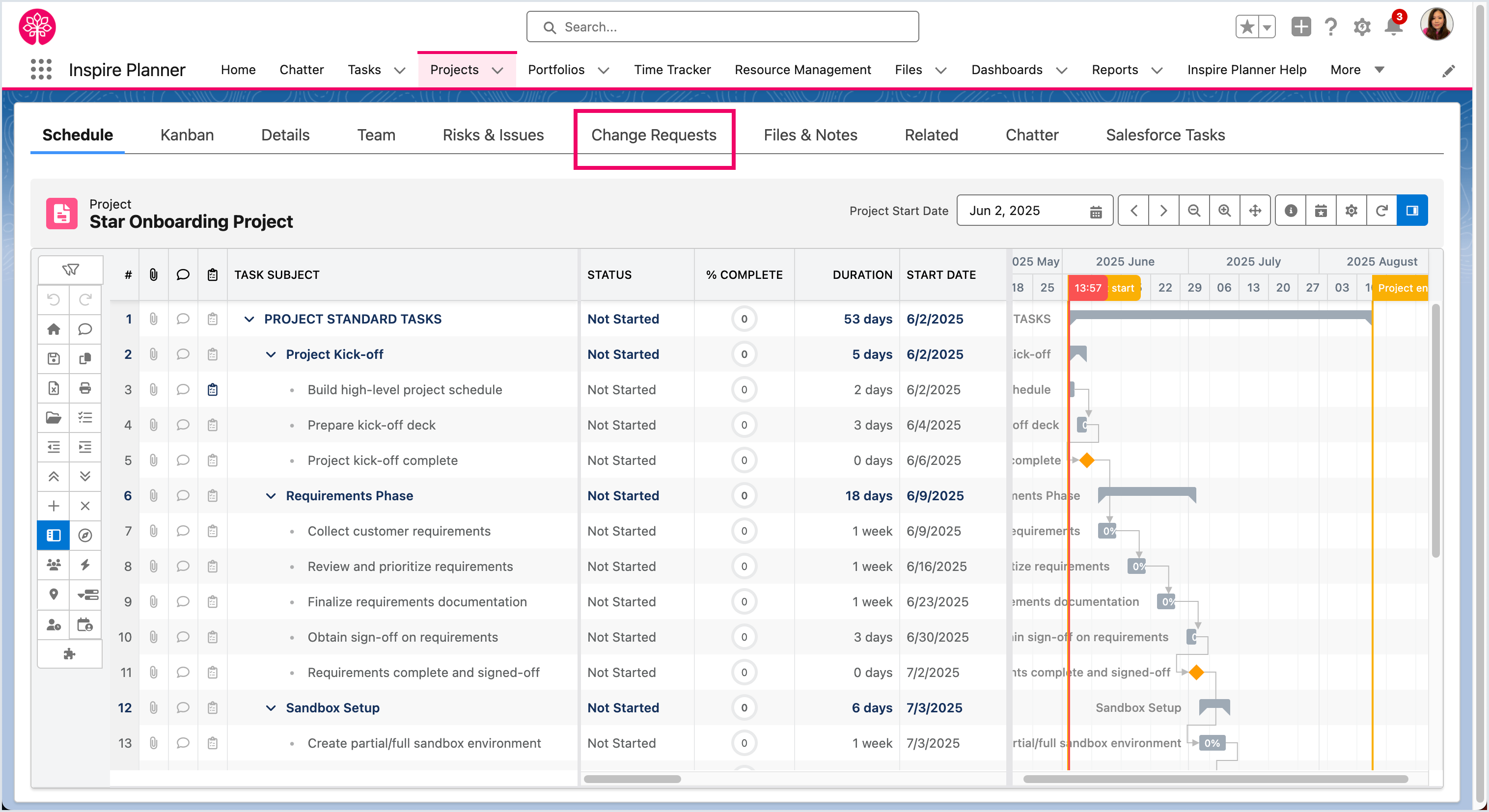Click the filter icon above the tool palette

[71, 270]
